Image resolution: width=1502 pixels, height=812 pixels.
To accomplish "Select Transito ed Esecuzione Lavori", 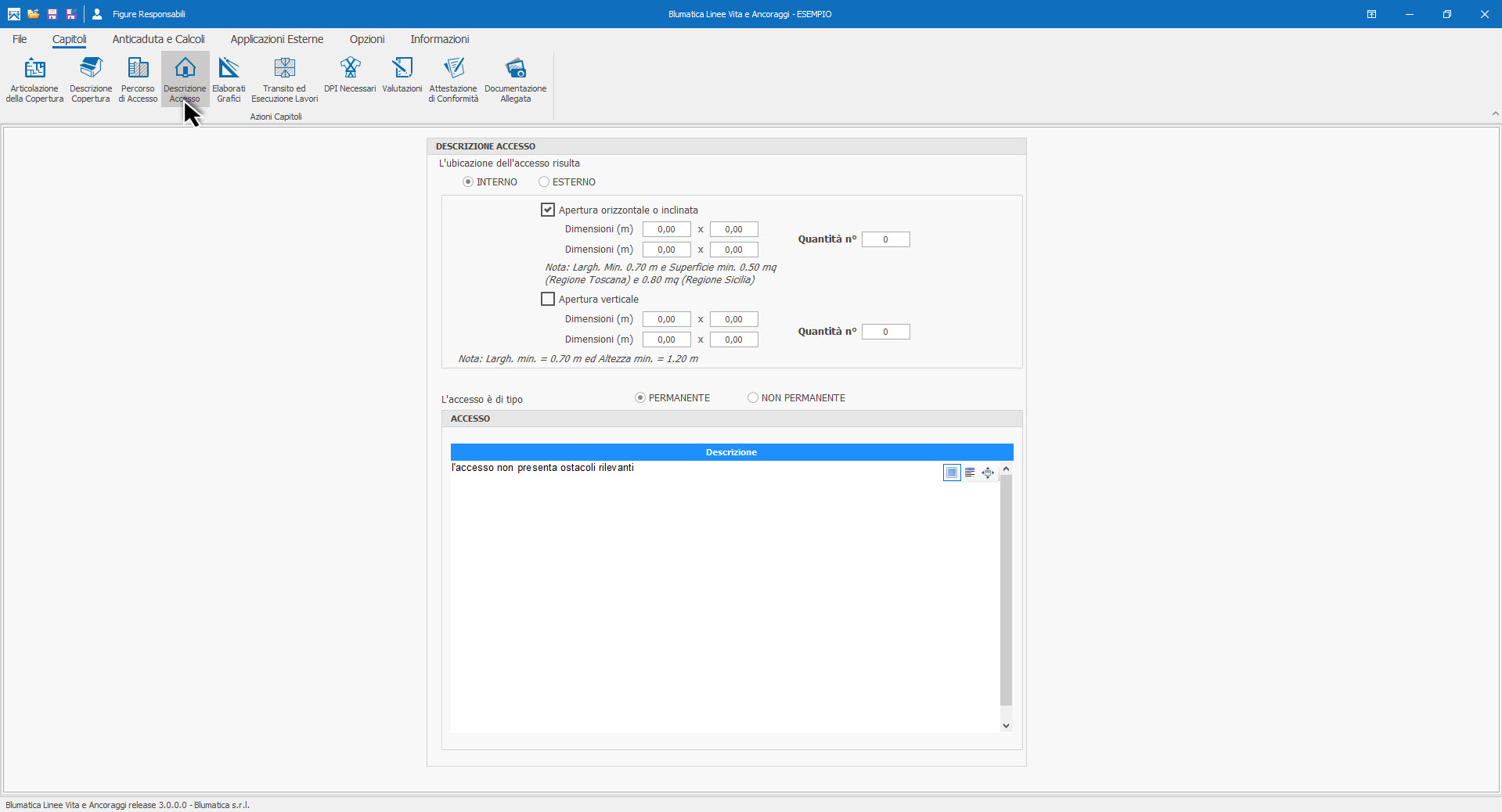I will click(x=284, y=78).
